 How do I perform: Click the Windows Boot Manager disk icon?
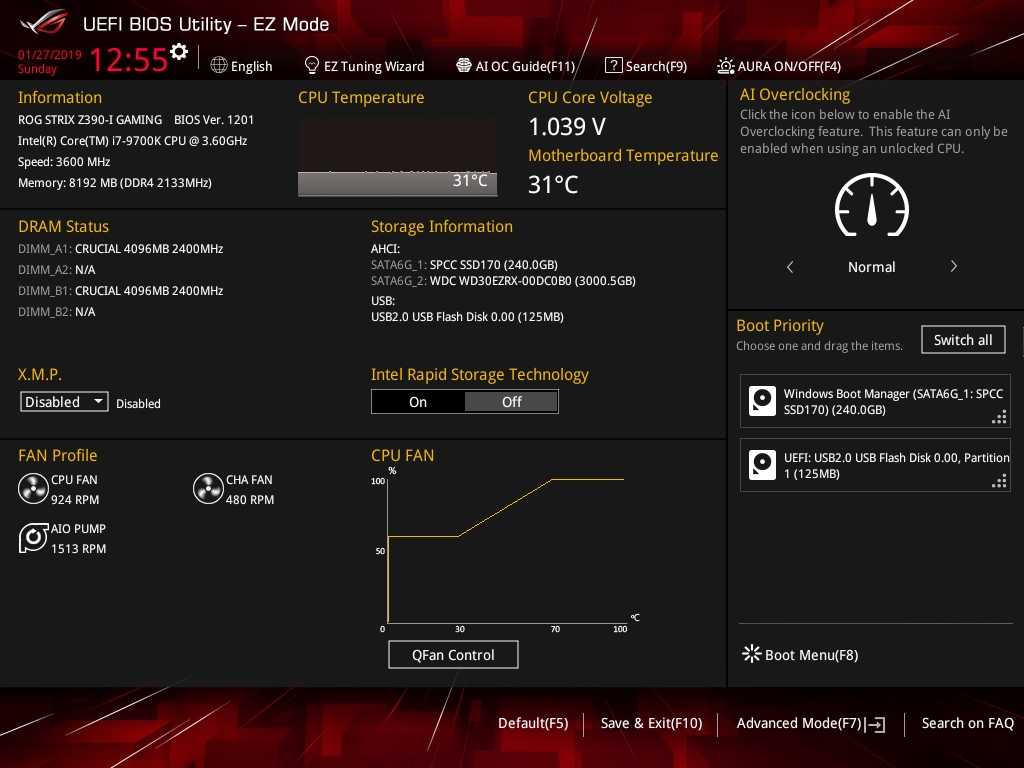pyautogui.click(x=763, y=402)
